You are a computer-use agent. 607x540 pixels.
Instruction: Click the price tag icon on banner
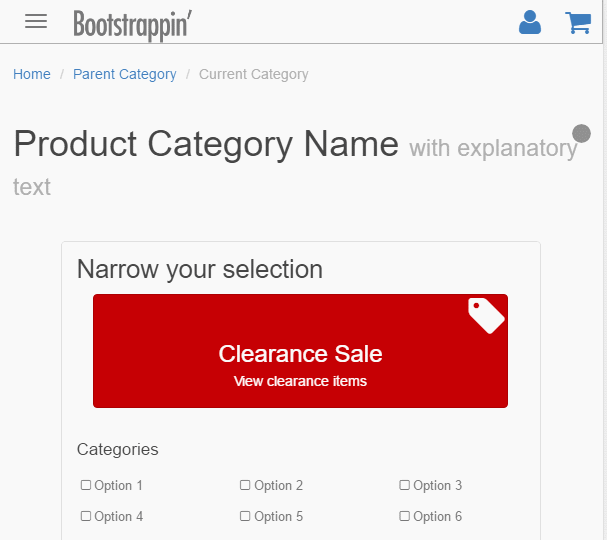click(x=486, y=315)
